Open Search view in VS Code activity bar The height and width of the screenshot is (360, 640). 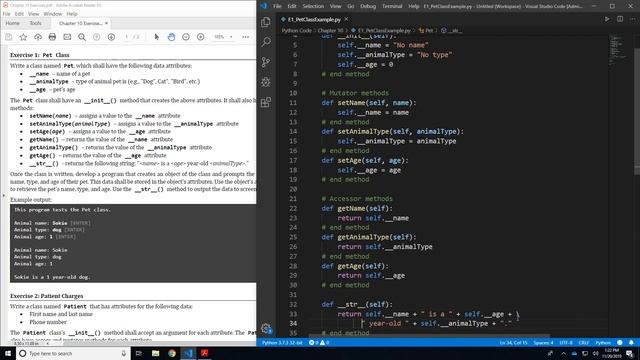[x=266, y=42]
